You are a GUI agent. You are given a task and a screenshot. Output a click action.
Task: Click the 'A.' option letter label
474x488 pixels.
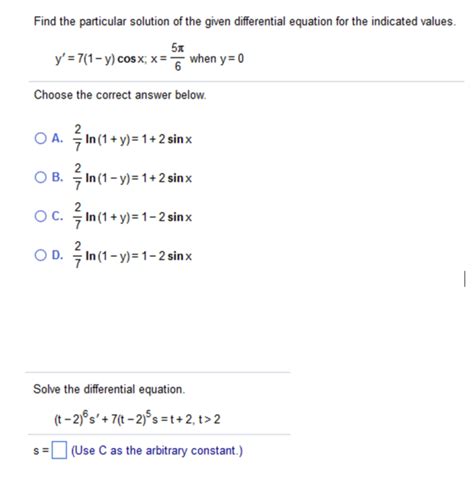pyautogui.click(x=57, y=138)
